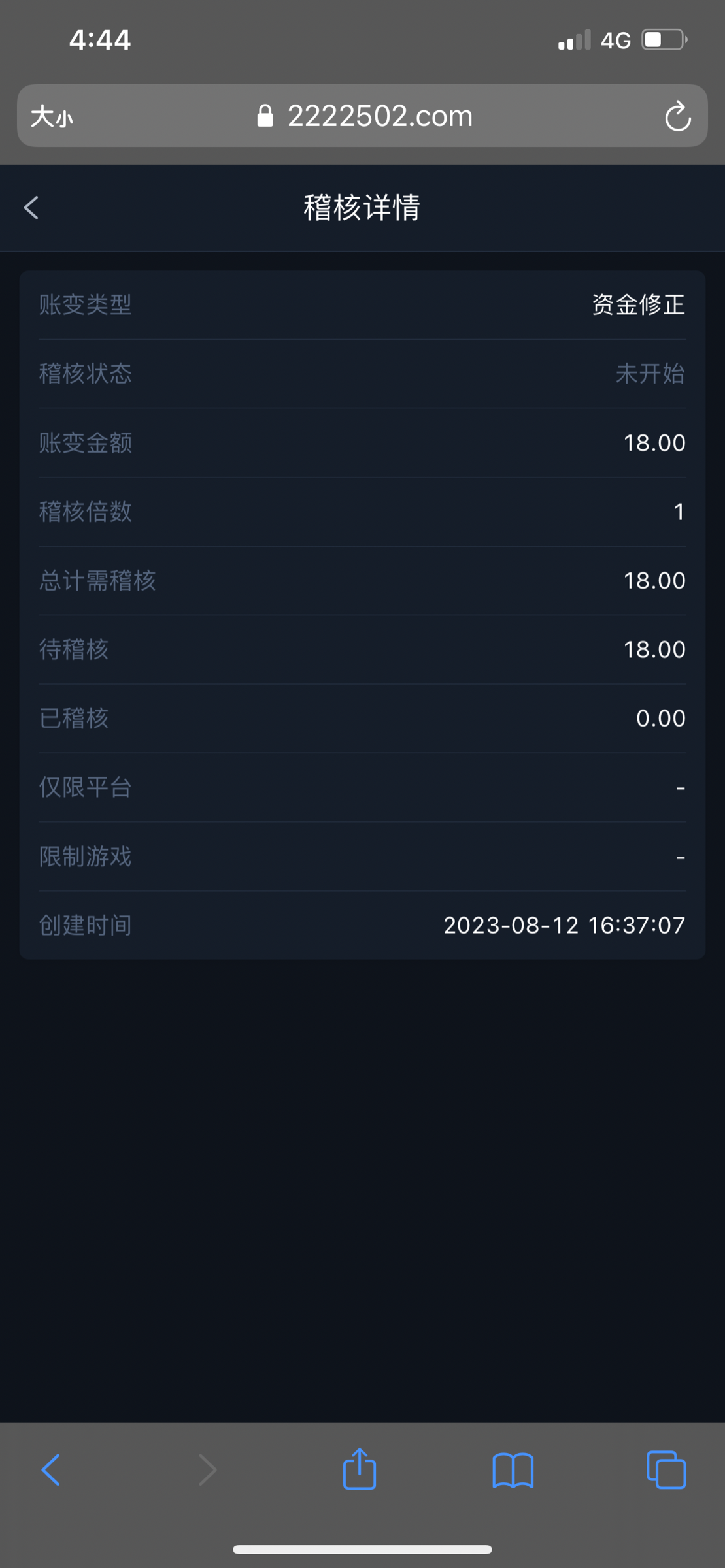Tap the battery indicator in status bar

tap(664, 40)
